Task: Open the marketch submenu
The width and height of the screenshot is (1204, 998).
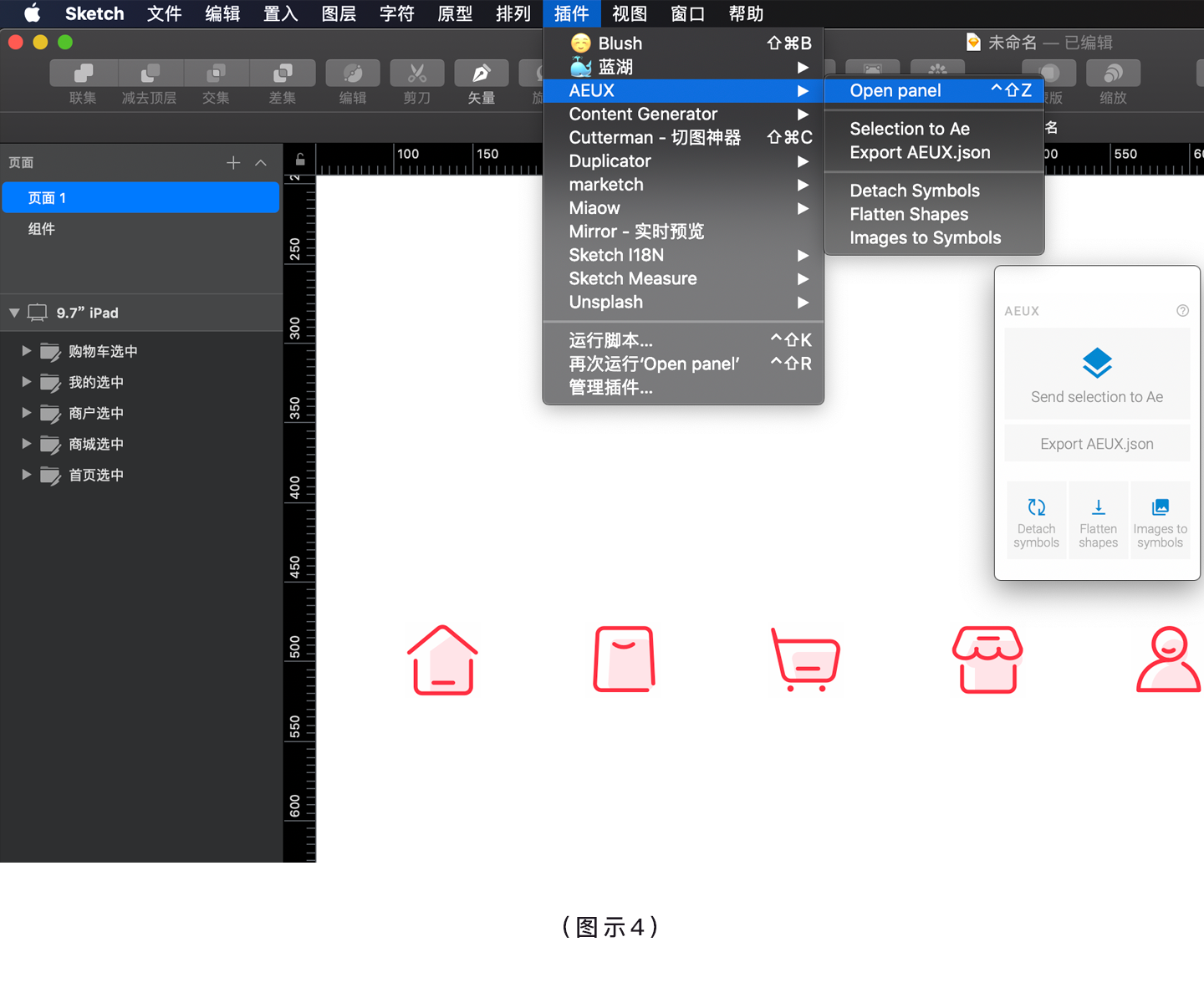Action: pos(683,184)
